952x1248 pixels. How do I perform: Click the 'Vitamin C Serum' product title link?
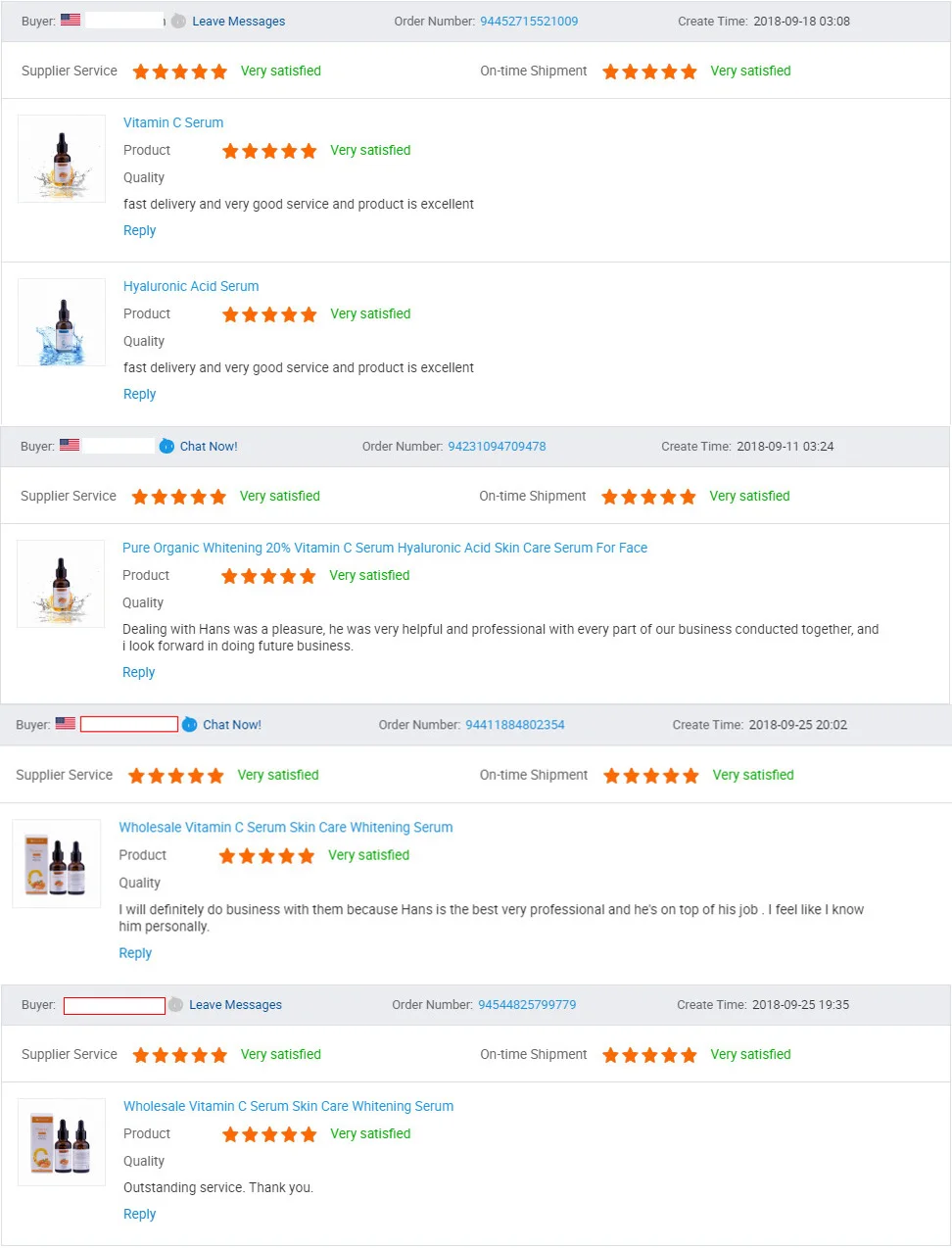173,122
